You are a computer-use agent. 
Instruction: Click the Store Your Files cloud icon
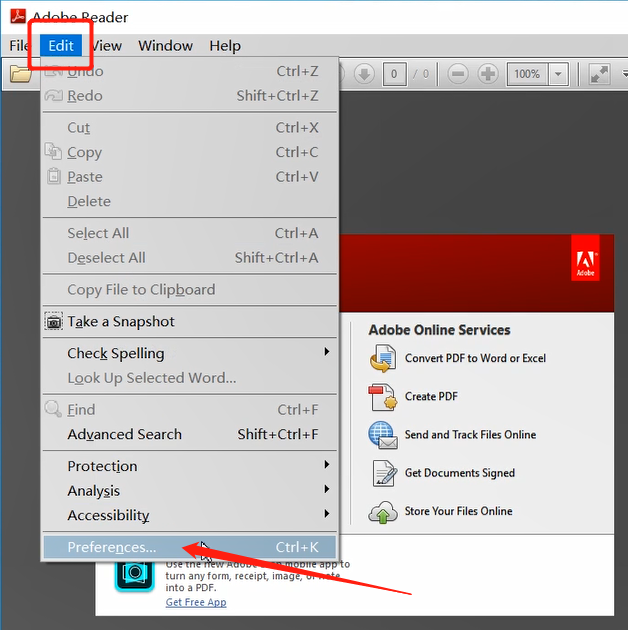tap(383, 512)
